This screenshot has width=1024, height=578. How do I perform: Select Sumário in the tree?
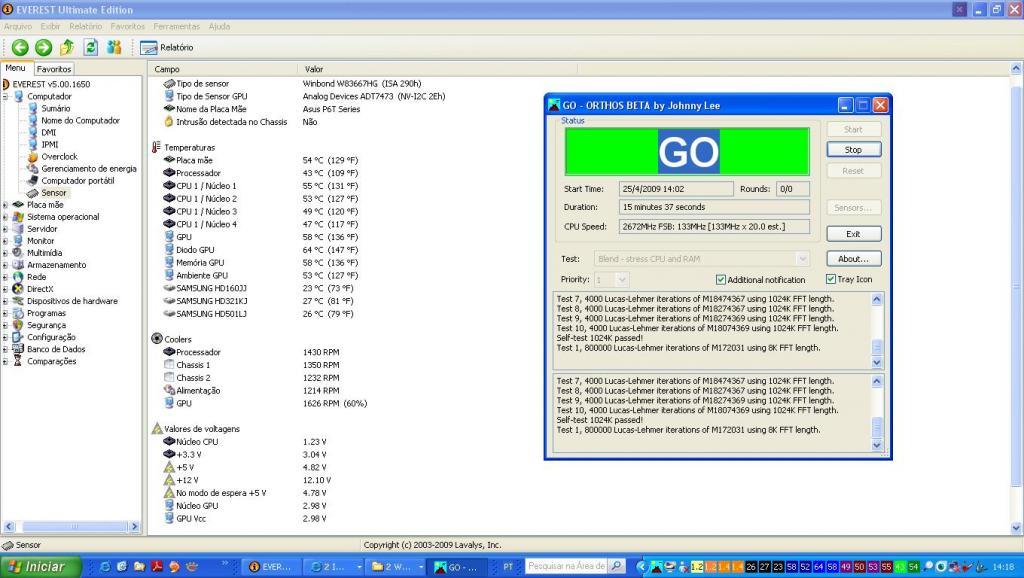(x=56, y=108)
